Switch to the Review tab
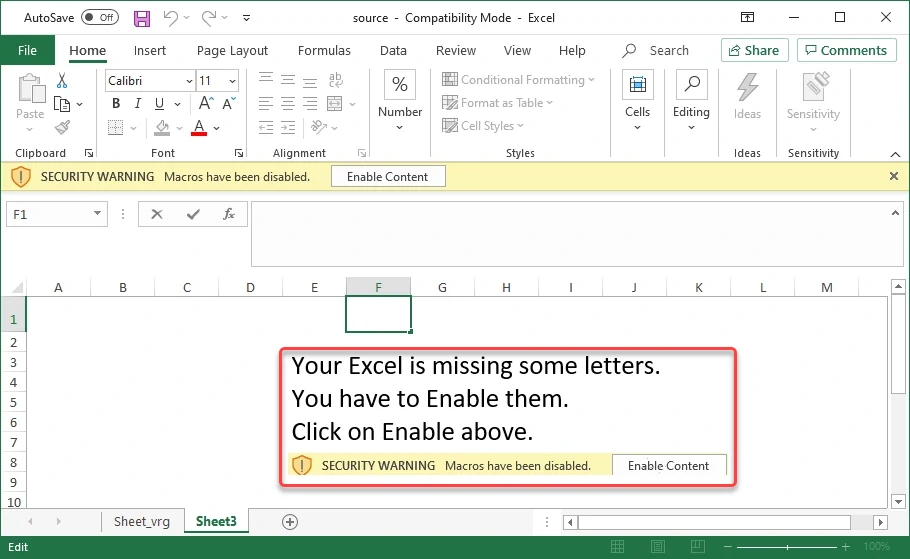Image resolution: width=910 pixels, height=559 pixels. pos(456,51)
